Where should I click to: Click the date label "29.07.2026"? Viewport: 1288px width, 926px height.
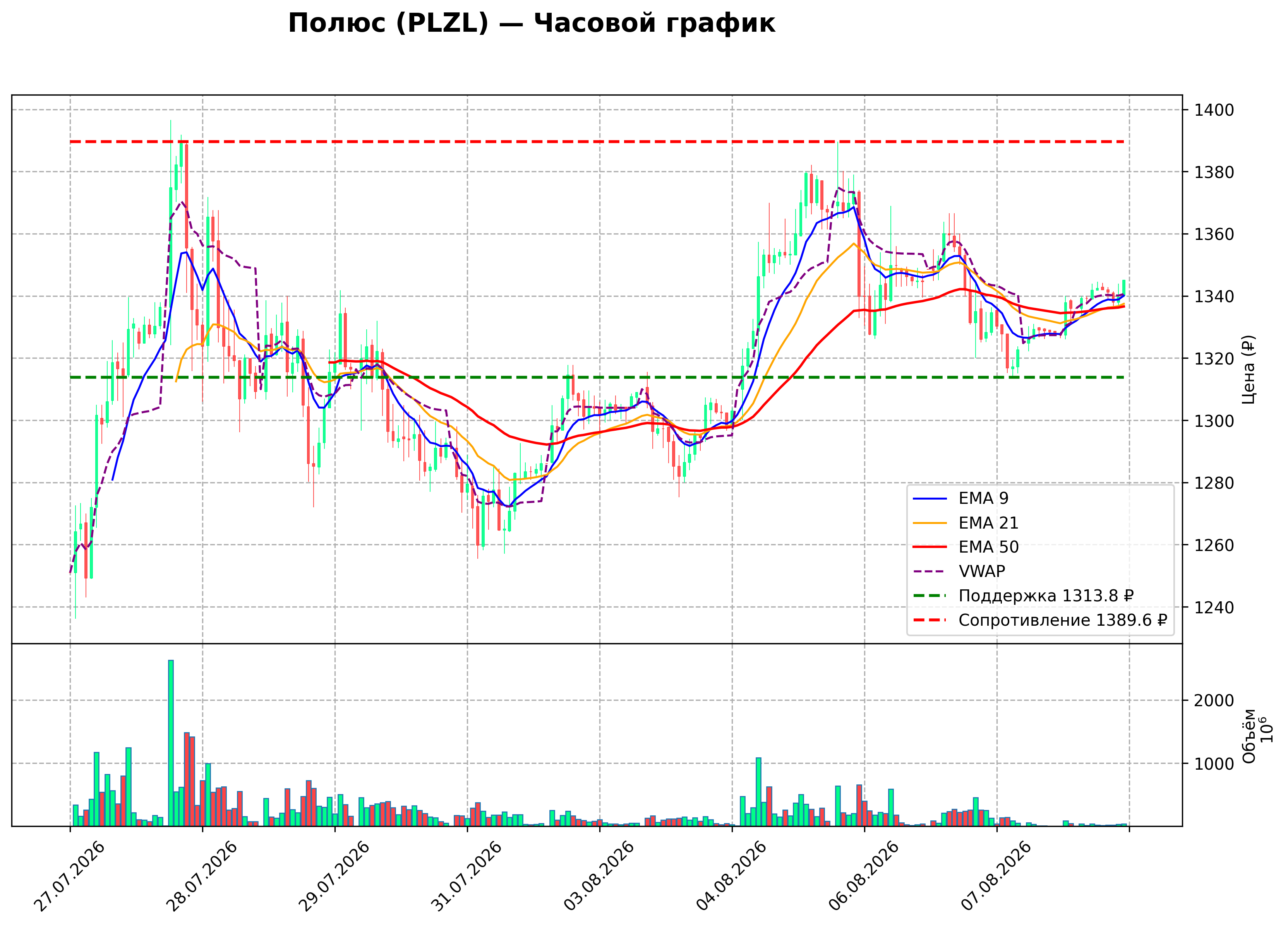334,876
